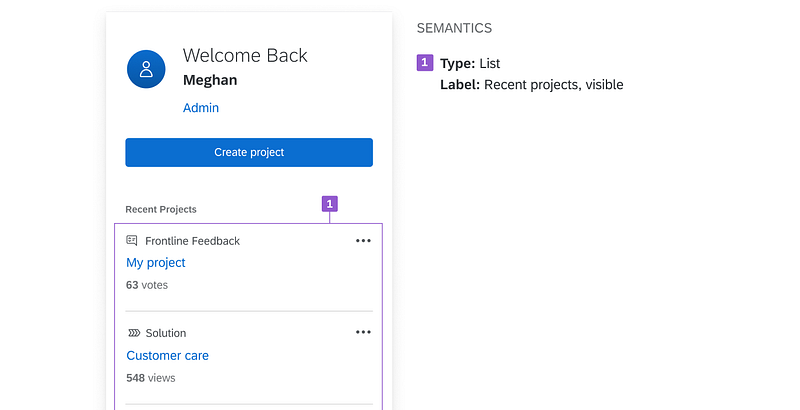Open the three-dot menu for My project
800x410 pixels.
(363, 241)
